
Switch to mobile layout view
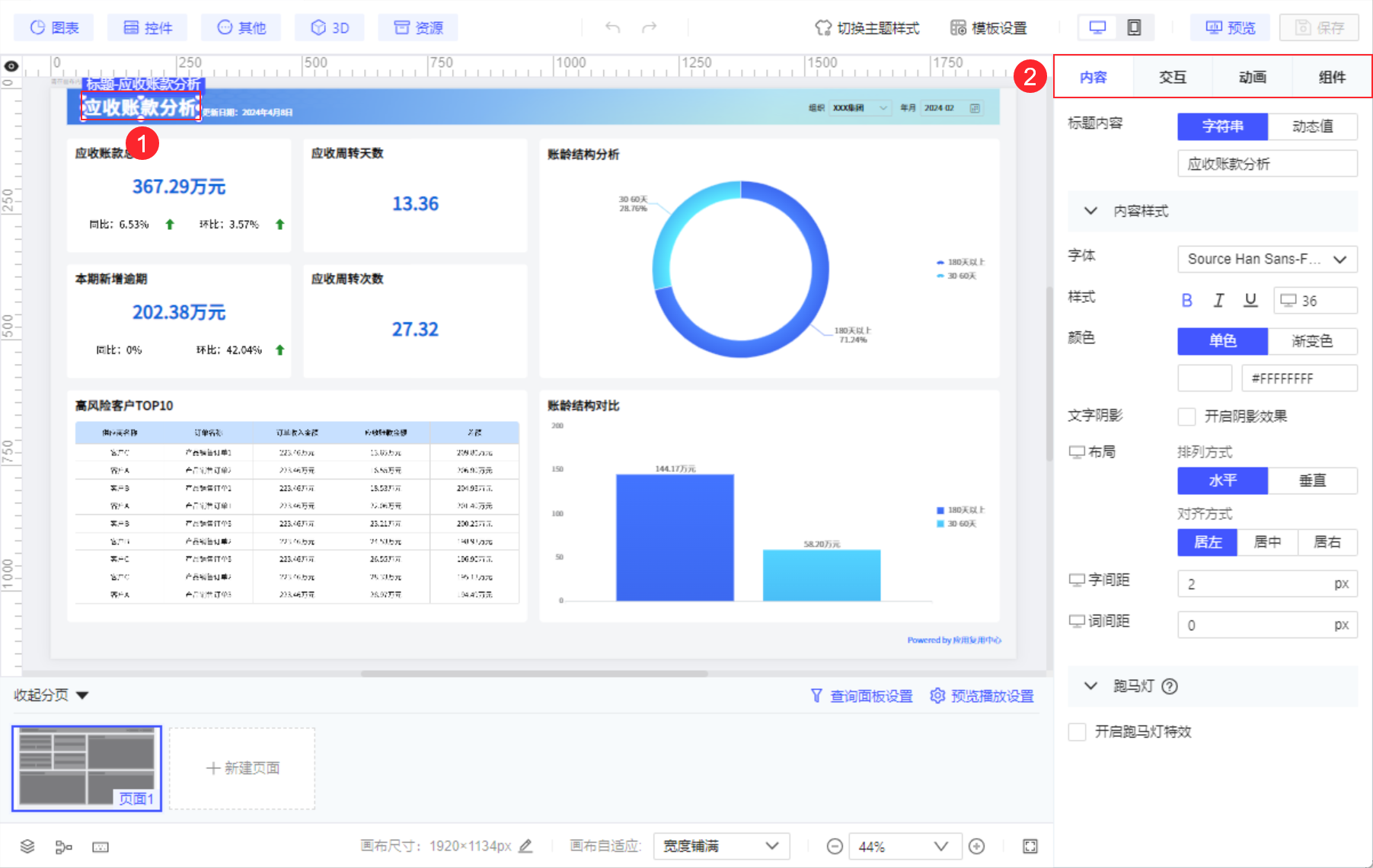tap(1134, 28)
